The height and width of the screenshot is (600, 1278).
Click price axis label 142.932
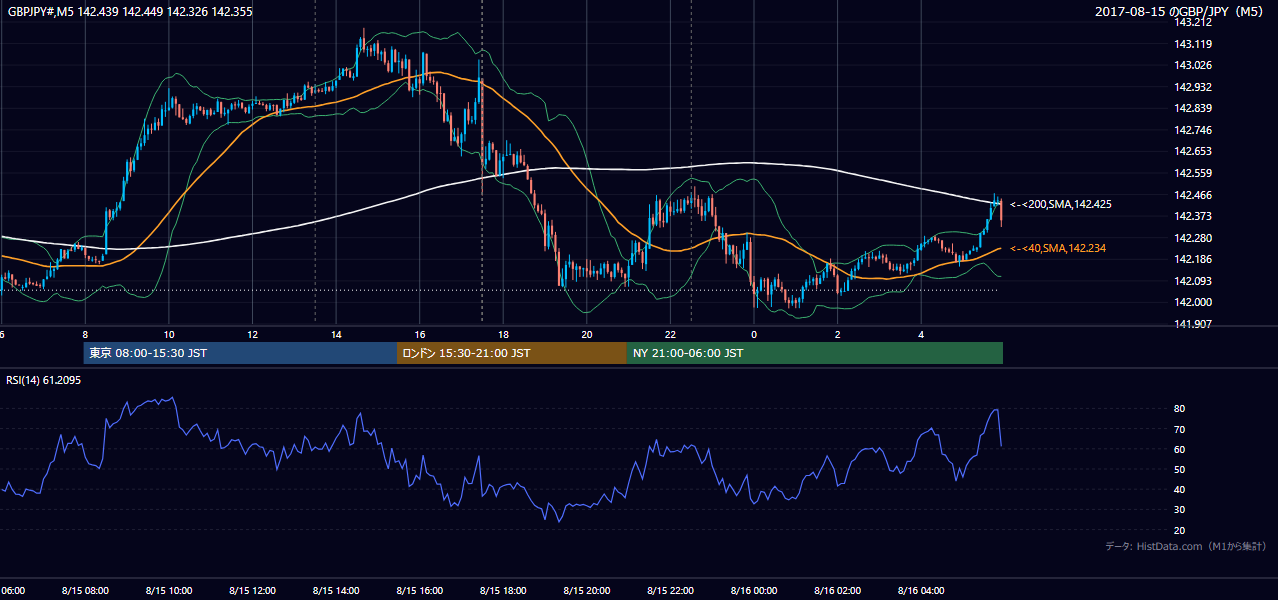coord(1193,88)
